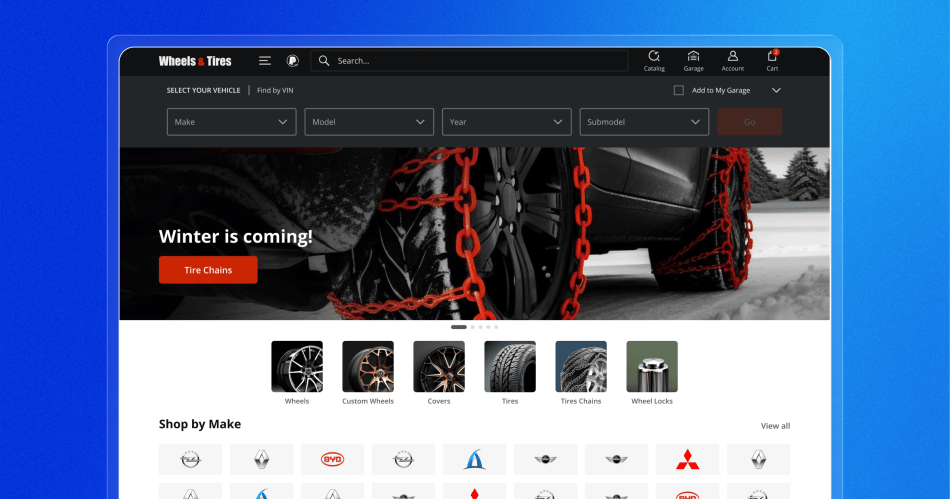Screen dimensions: 950x499
Task: Switch to the Find by VIN tab
Action: point(275,90)
